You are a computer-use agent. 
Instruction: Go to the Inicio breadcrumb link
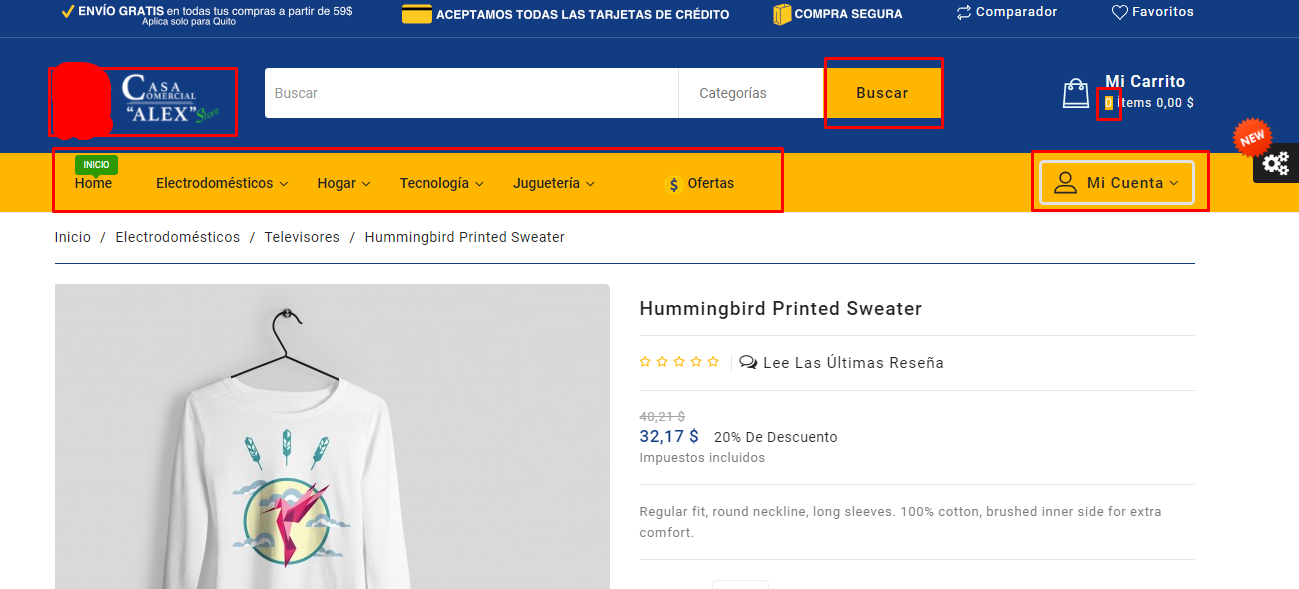pos(73,238)
